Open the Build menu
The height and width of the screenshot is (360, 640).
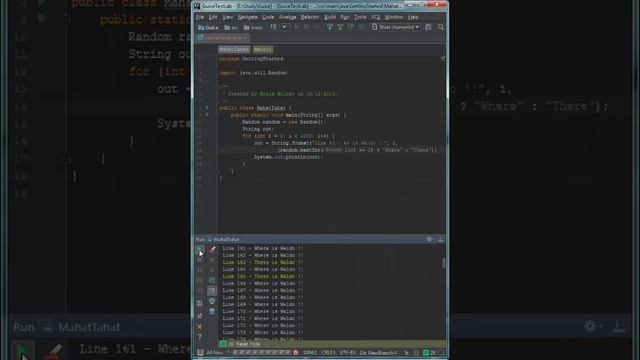tap(330, 17)
